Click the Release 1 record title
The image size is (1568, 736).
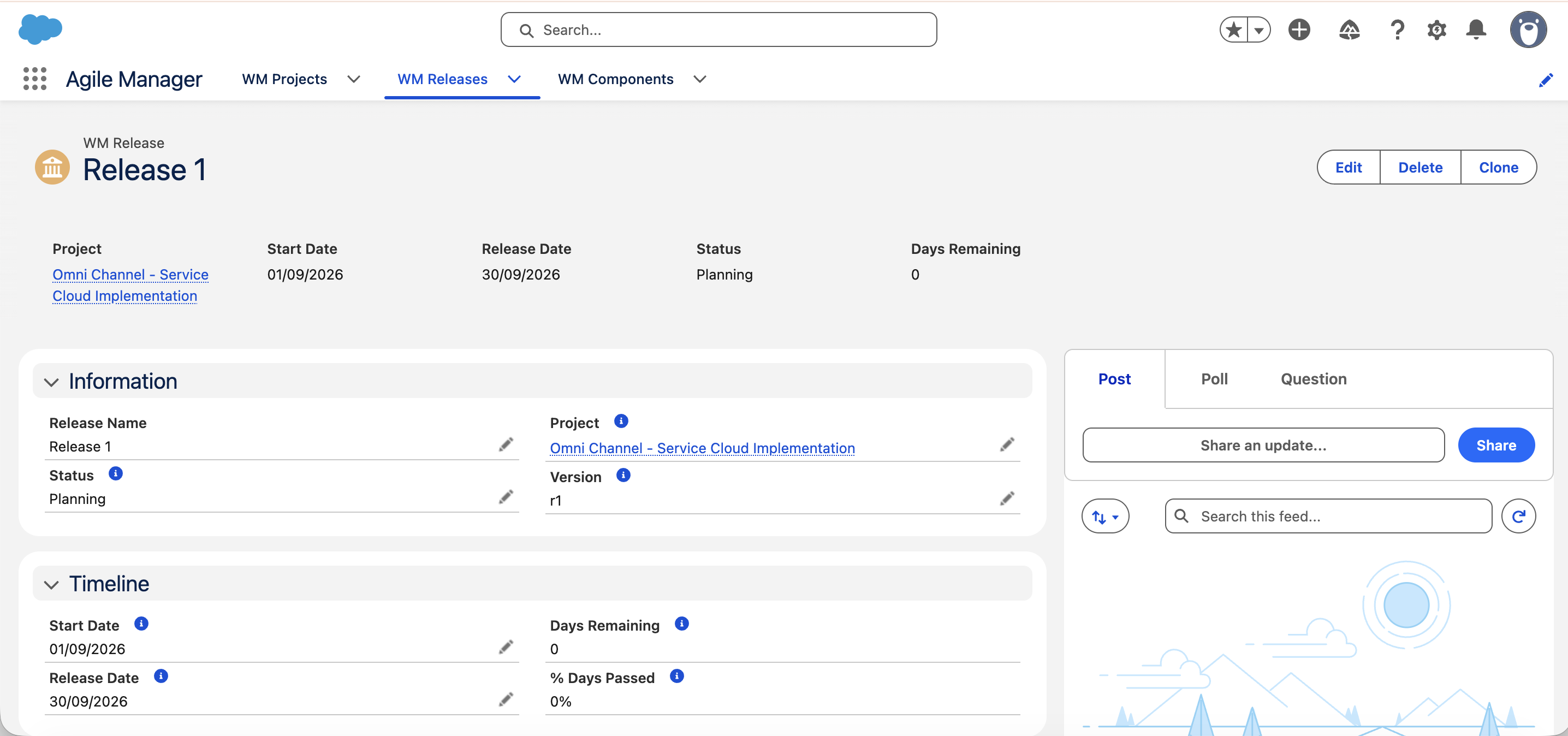point(144,169)
